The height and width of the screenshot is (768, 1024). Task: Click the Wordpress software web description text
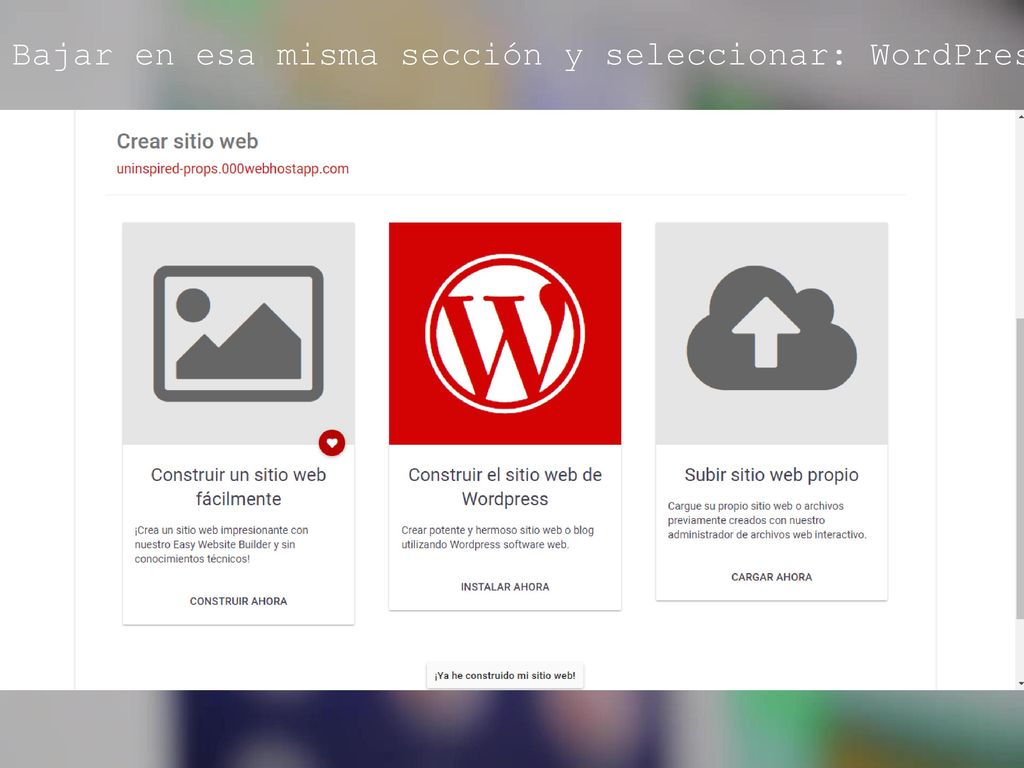[498, 537]
